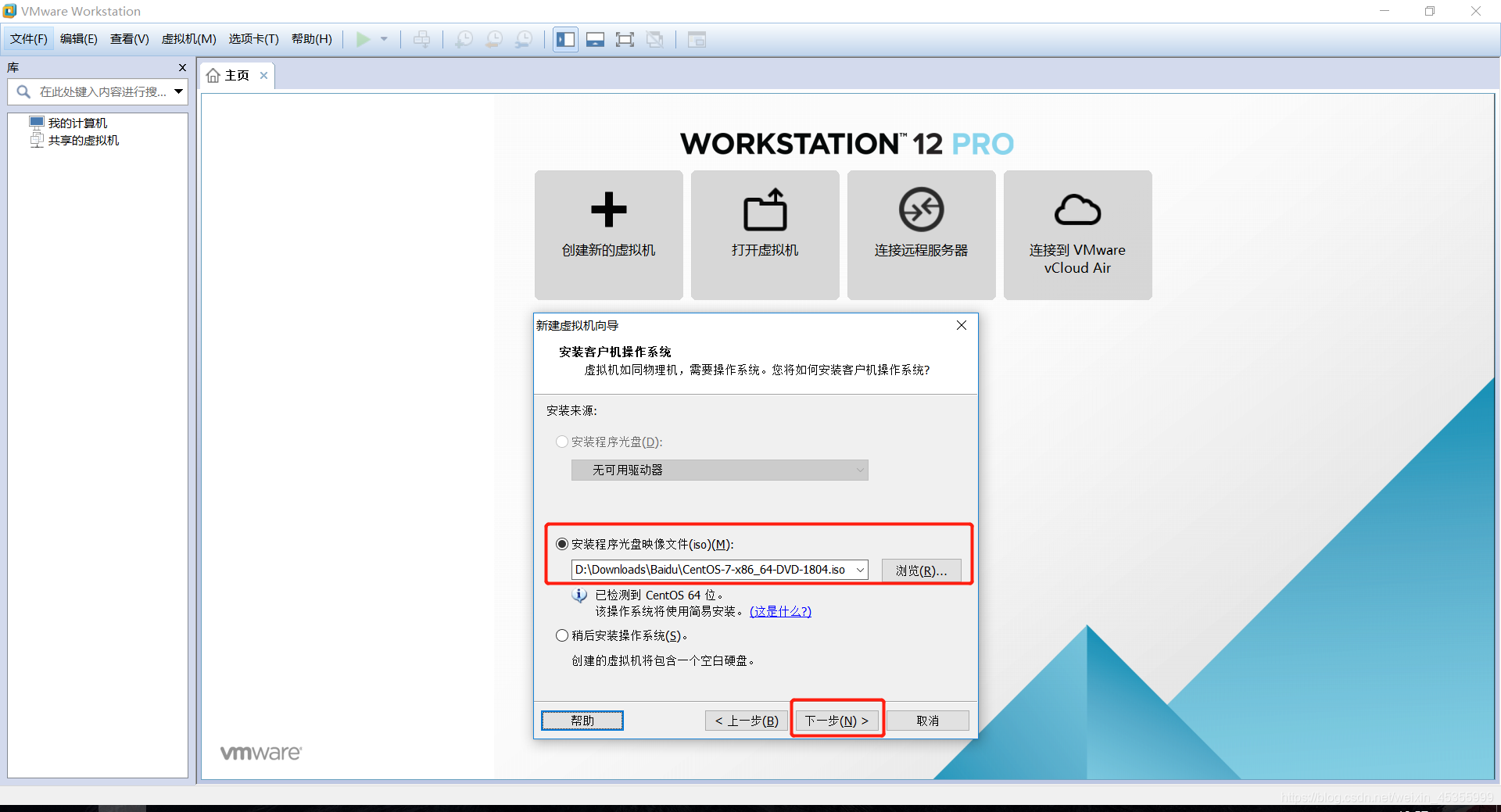Image resolution: width=1501 pixels, height=812 pixels.
Task: Click the 帮助 button in the wizard
Action: click(582, 721)
